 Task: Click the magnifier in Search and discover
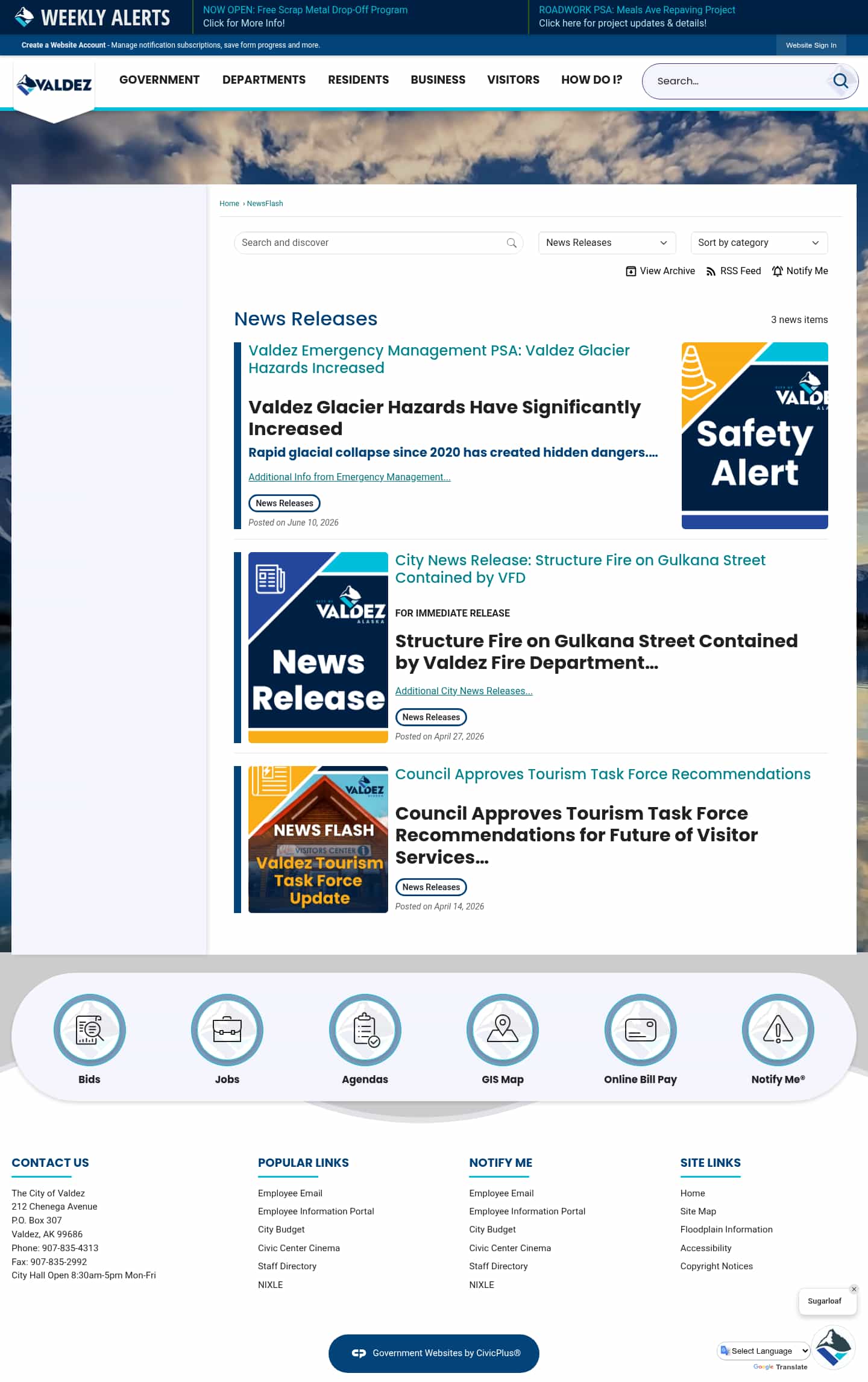pyautogui.click(x=511, y=243)
